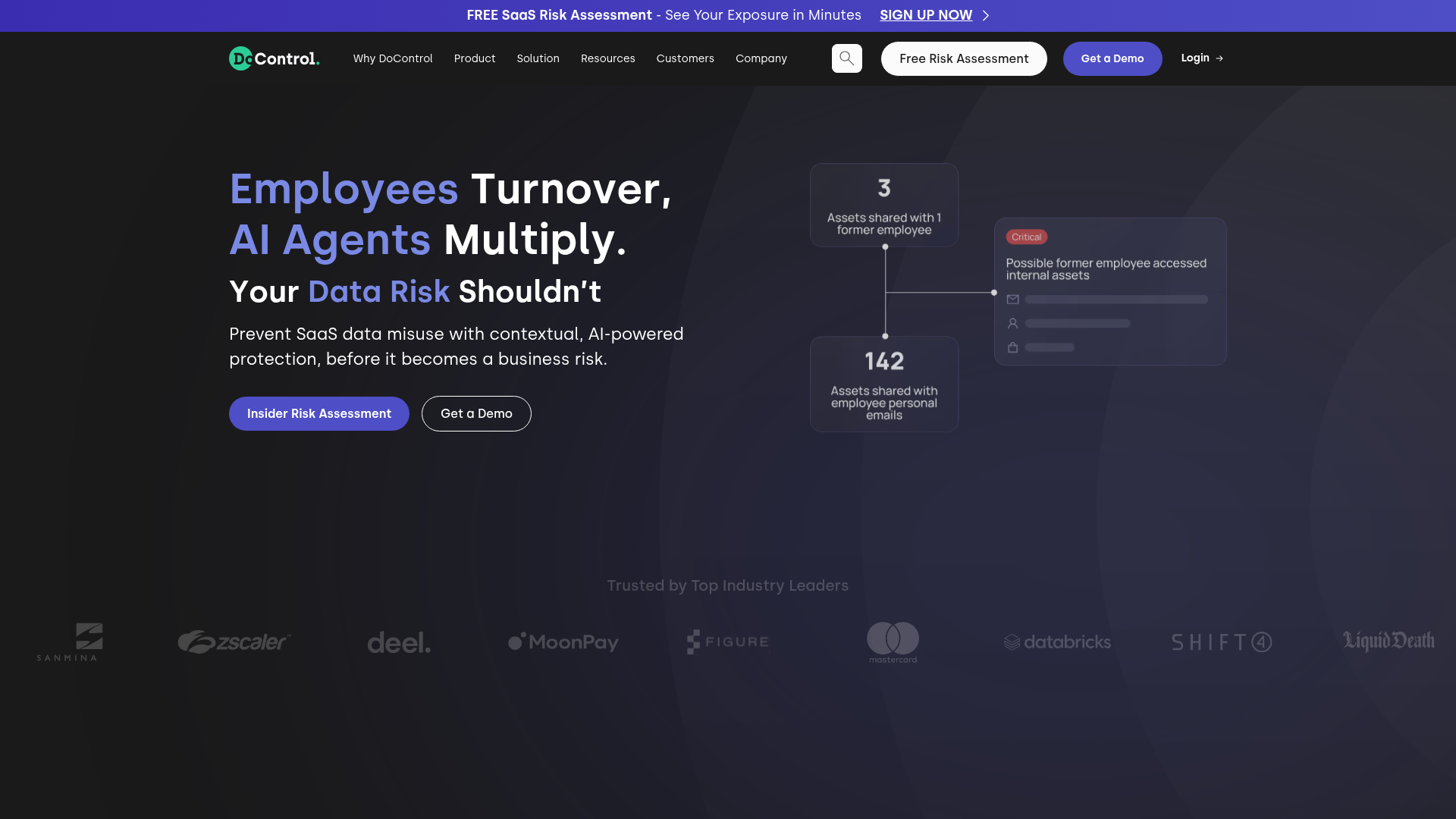Click the envelope icon in the alert card
This screenshot has height=819, width=1456.
click(x=1012, y=300)
